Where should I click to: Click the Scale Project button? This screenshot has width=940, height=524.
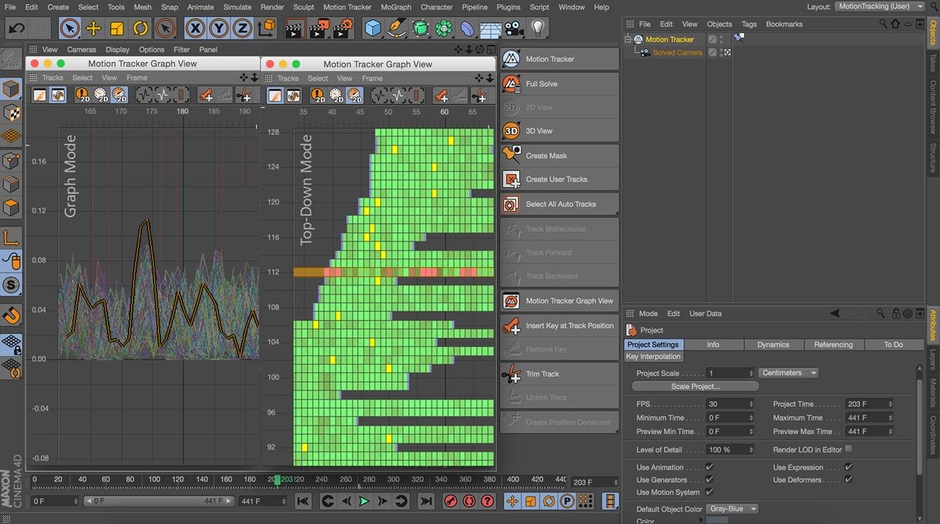point(694,386)
